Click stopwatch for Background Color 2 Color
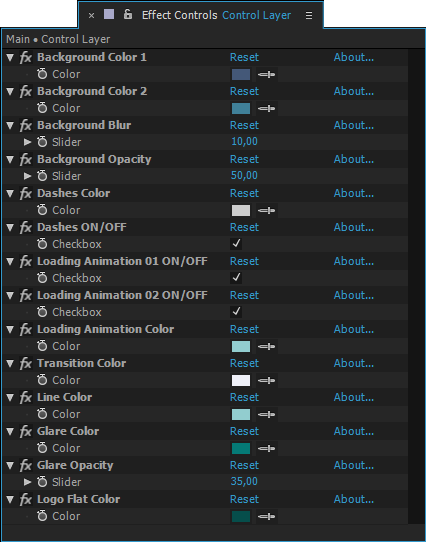426x542 pixels. (42, 108)
